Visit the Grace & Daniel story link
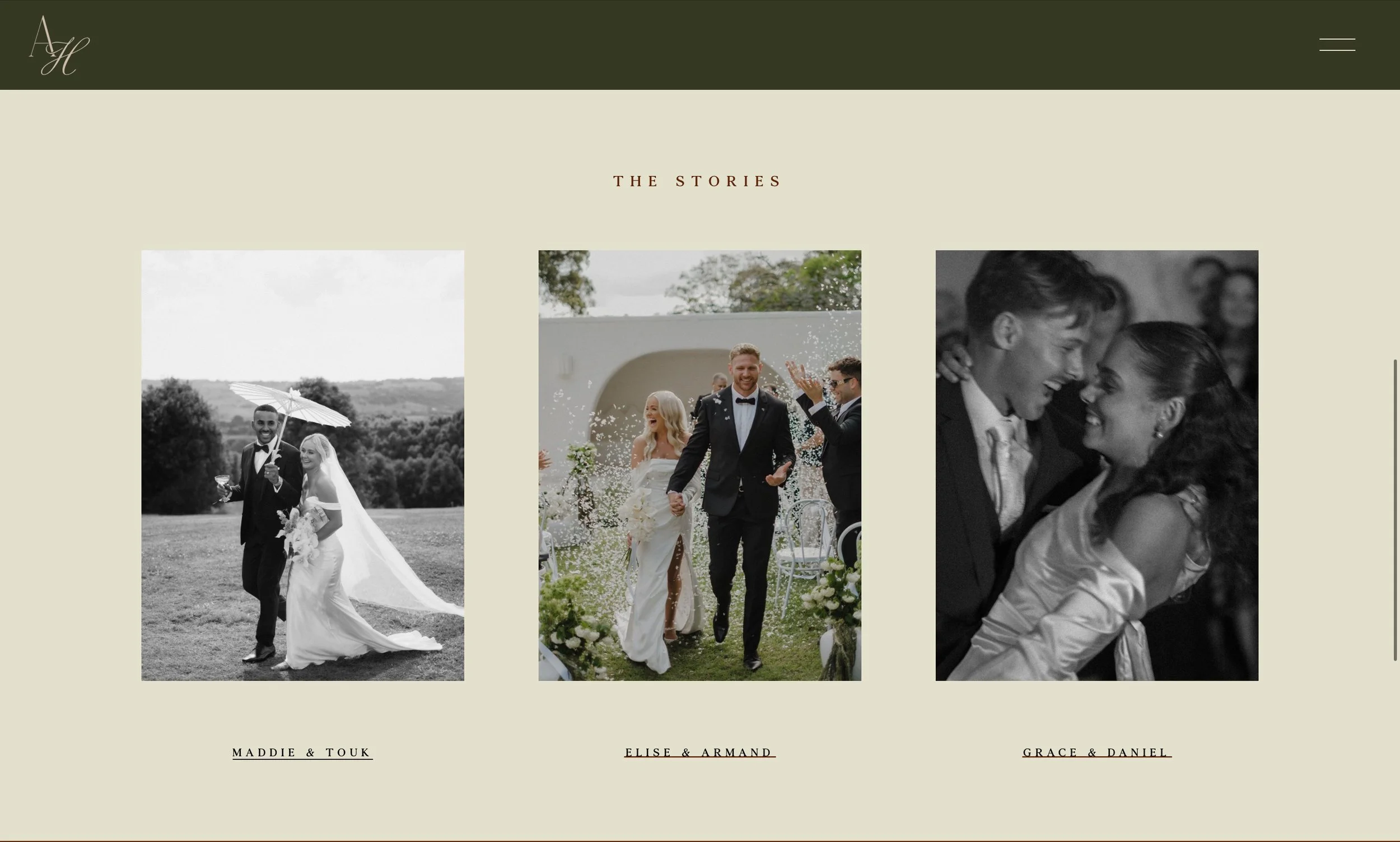 [1096, 752]
